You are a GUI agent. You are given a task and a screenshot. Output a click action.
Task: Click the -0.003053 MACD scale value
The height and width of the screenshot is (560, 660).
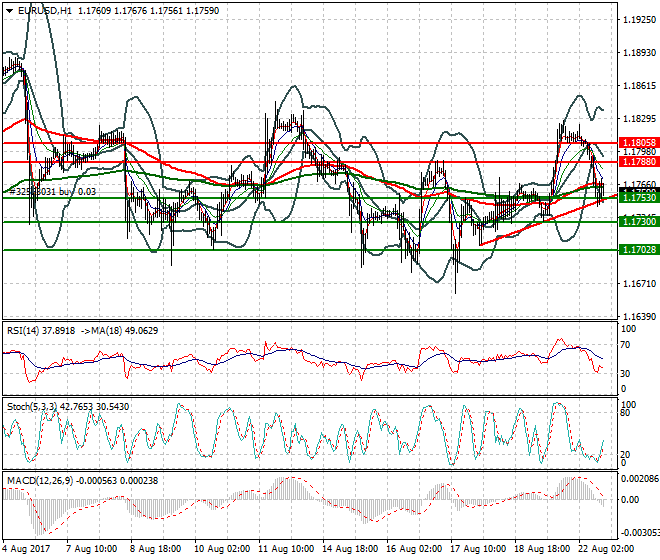pos(640,533)
